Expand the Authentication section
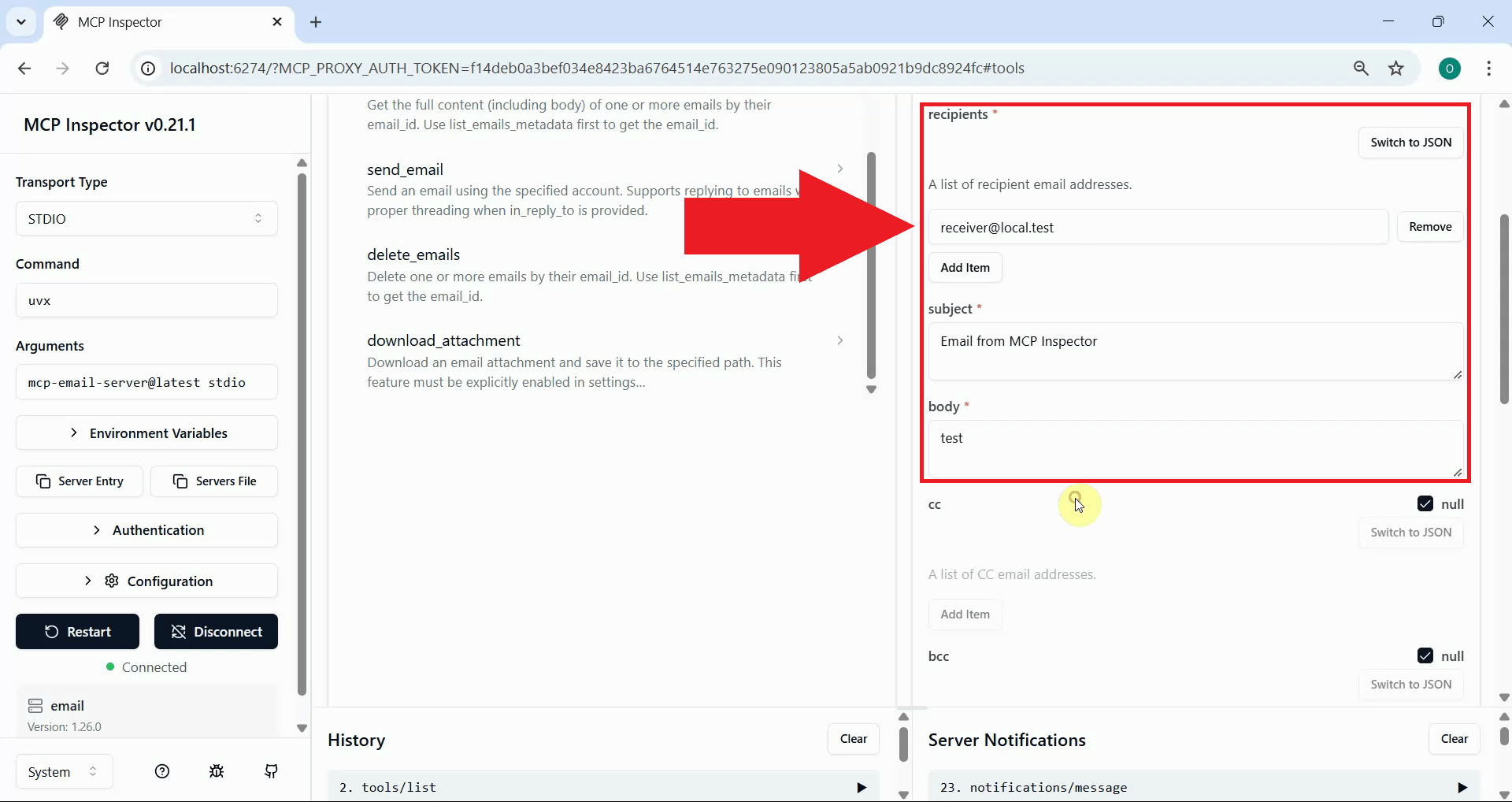Image resolution: width=1512 pixels, height=802 pixels. (146, 530)
